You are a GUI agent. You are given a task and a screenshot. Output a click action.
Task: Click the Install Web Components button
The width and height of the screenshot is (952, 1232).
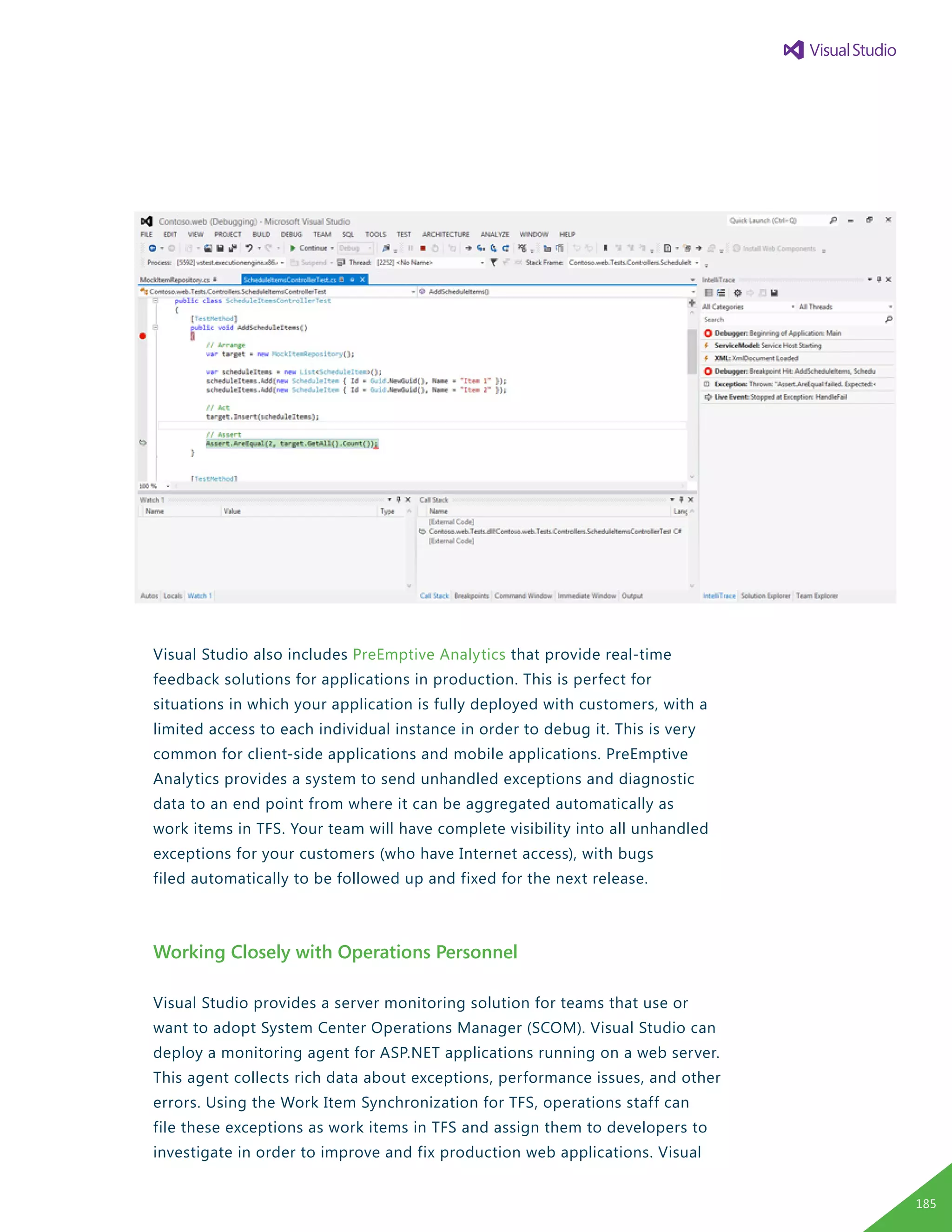point(774,248)
